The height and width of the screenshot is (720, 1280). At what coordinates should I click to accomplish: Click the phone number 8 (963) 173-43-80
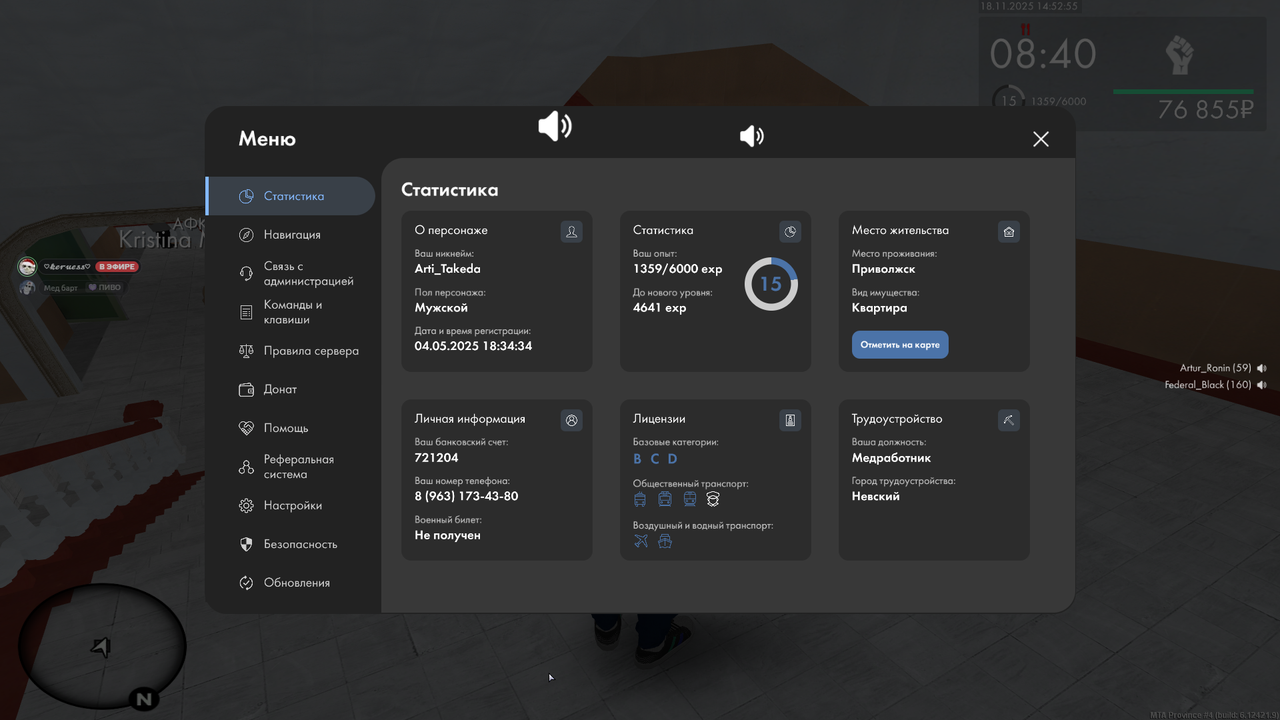click(x=467, y=497)
